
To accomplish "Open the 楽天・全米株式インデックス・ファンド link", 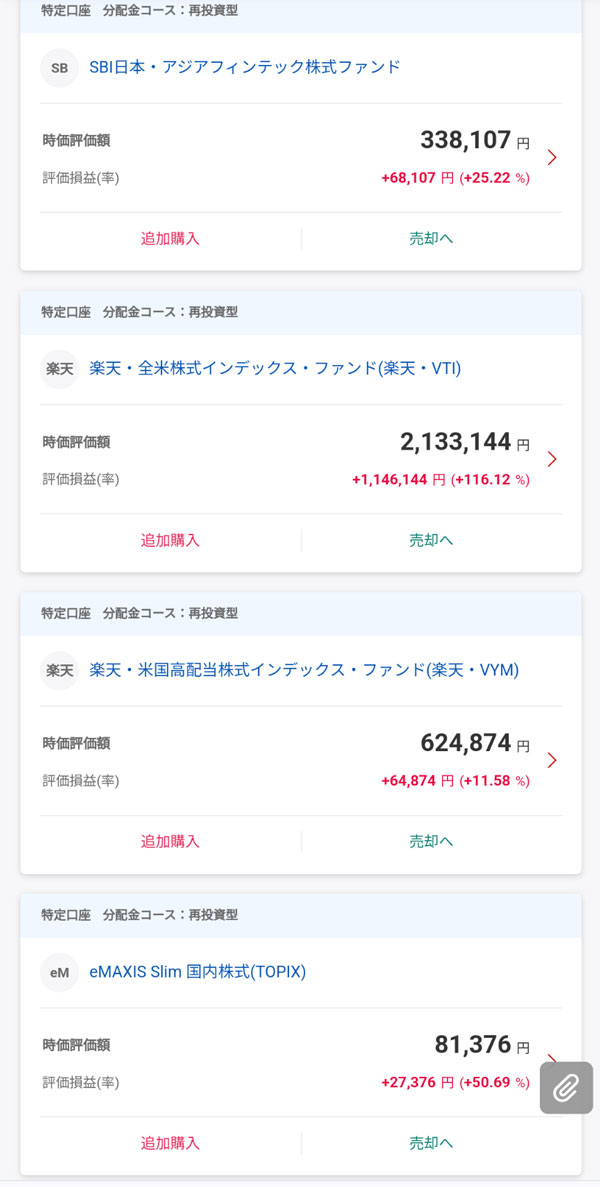I will [275, 369].
